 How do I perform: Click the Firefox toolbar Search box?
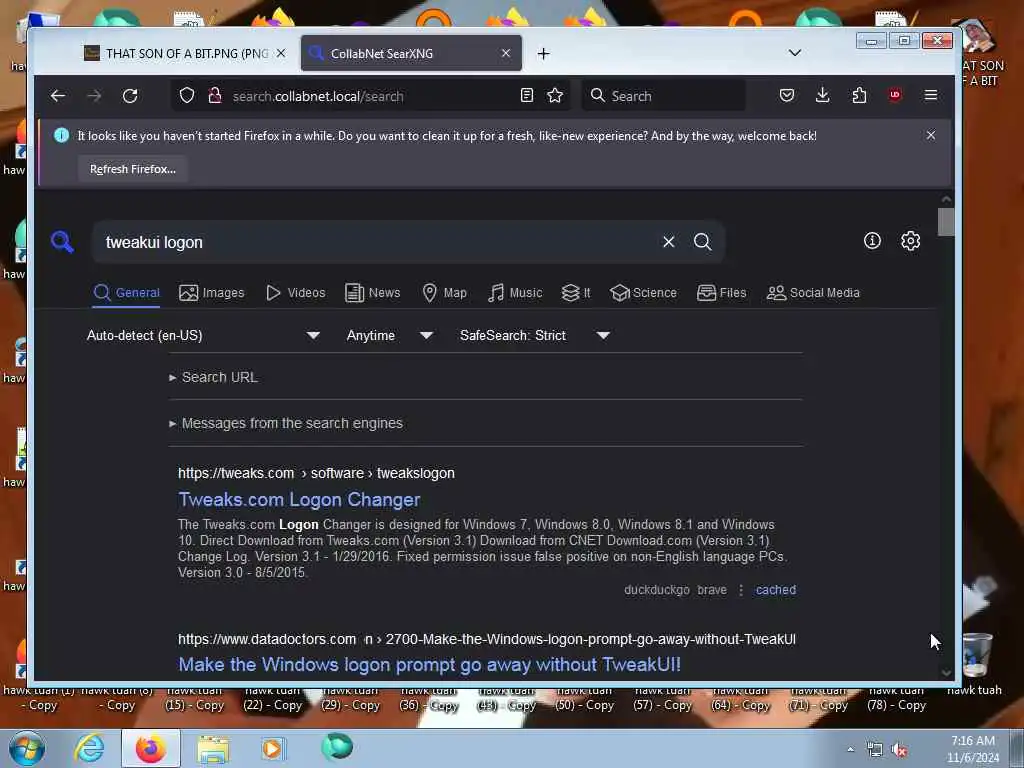click(664, 96)
